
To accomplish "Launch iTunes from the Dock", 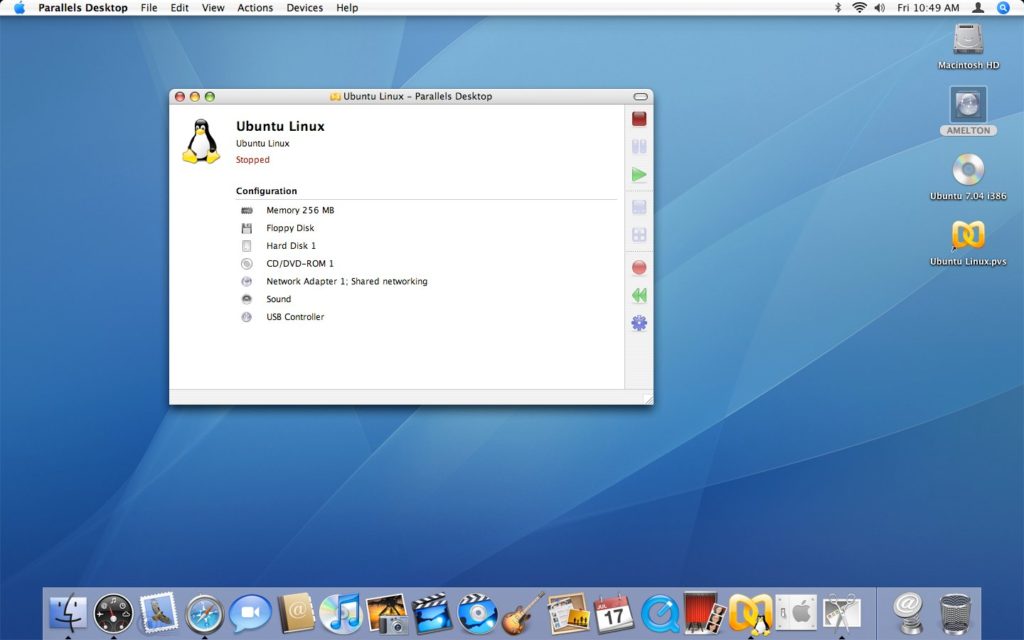I will (x=341, y=613).
